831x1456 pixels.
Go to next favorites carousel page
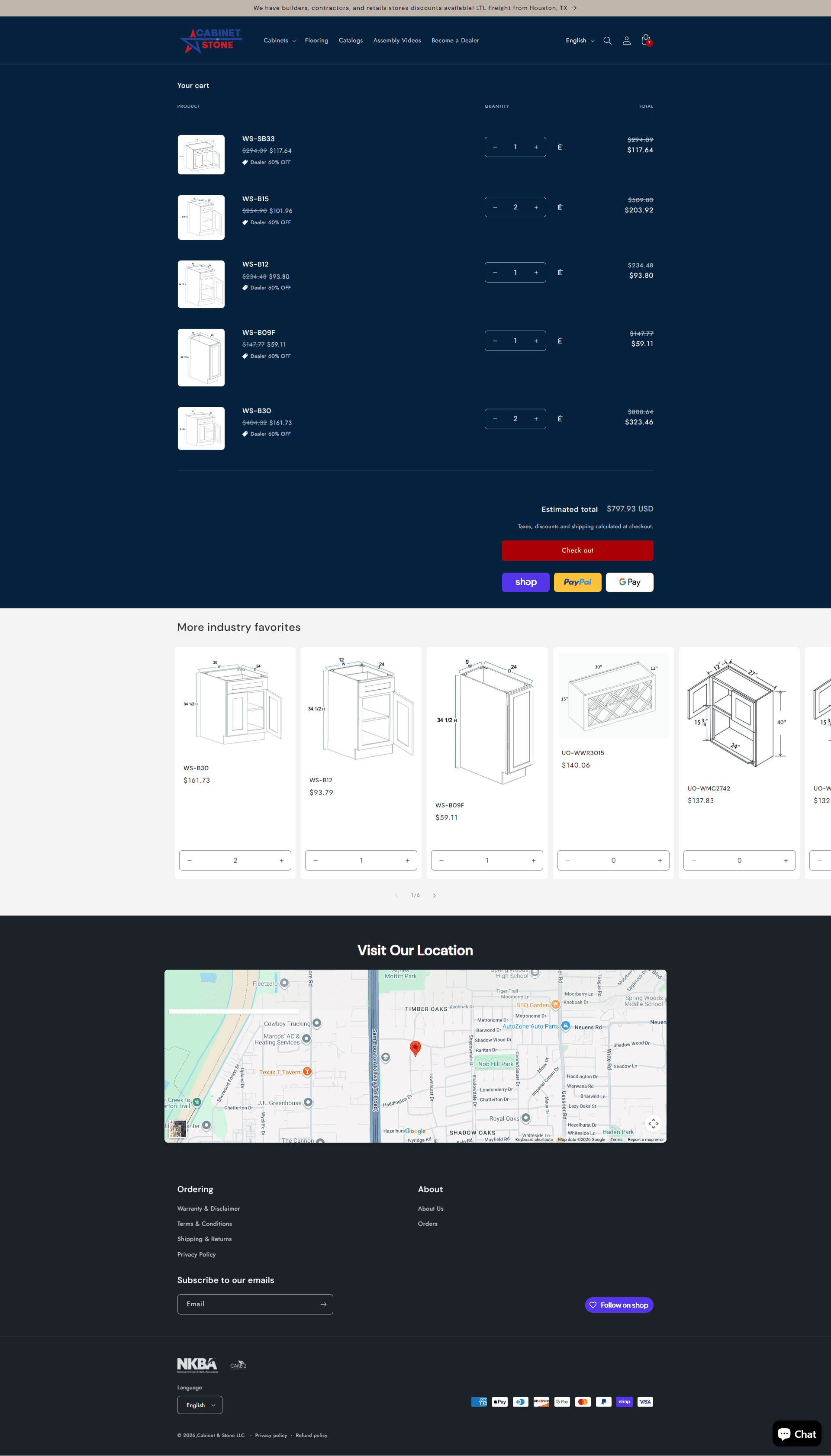point(435,895)
